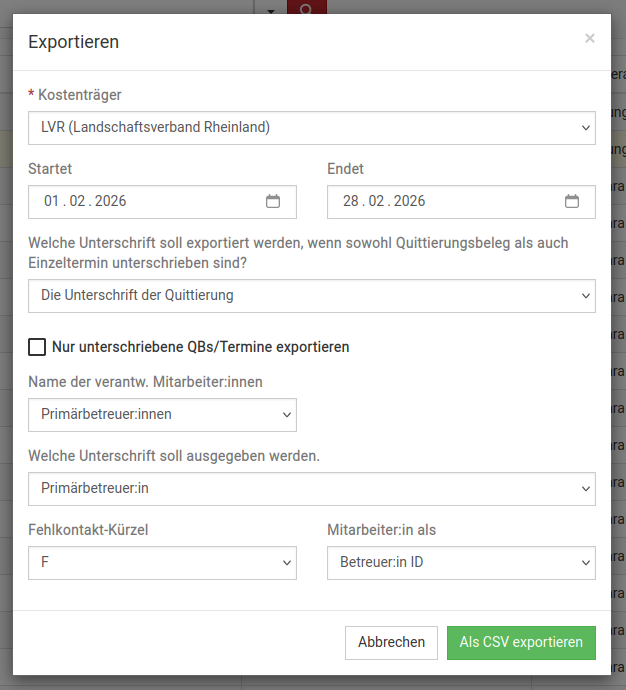Select the year 2026 in Endet date

coord(409,202)
